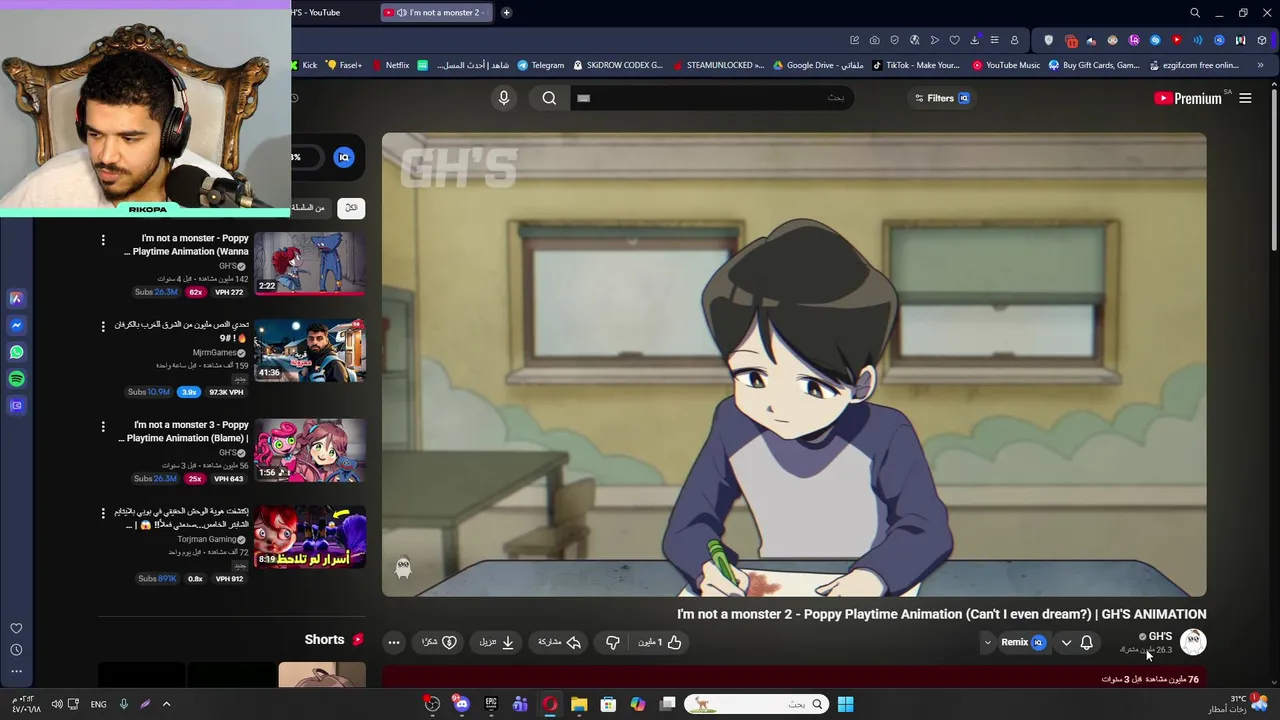Click the snapshot camera icon in address bar

point(874,40)
